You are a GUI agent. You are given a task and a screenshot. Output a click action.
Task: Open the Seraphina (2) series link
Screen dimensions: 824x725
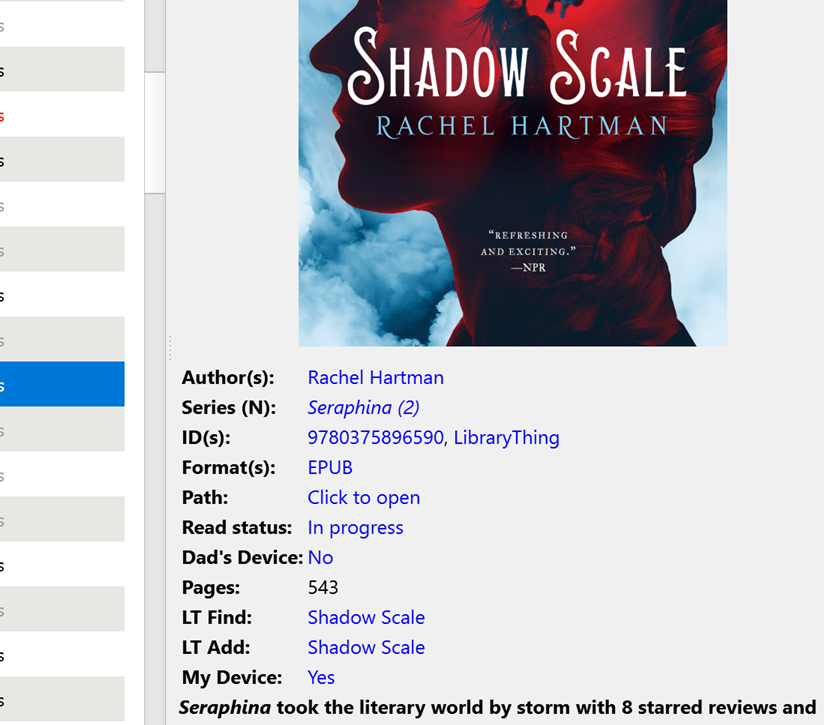[363, 408]
